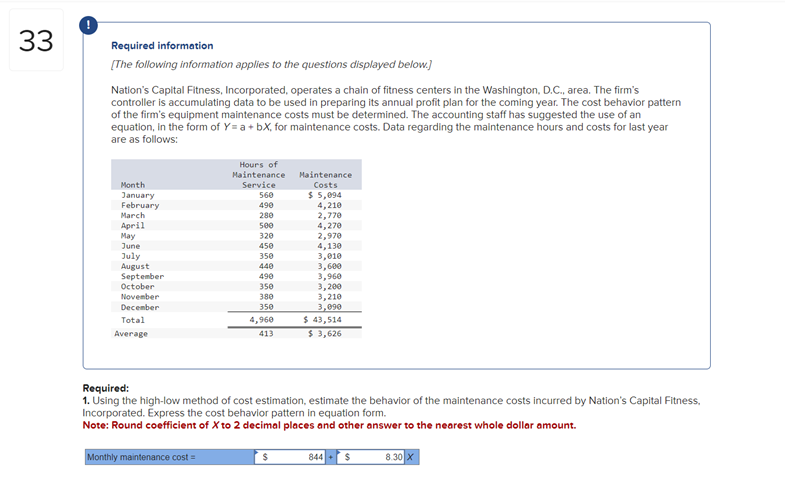
Task: Click the blue exclamation alert icon
Action: (x=89, y=25)
